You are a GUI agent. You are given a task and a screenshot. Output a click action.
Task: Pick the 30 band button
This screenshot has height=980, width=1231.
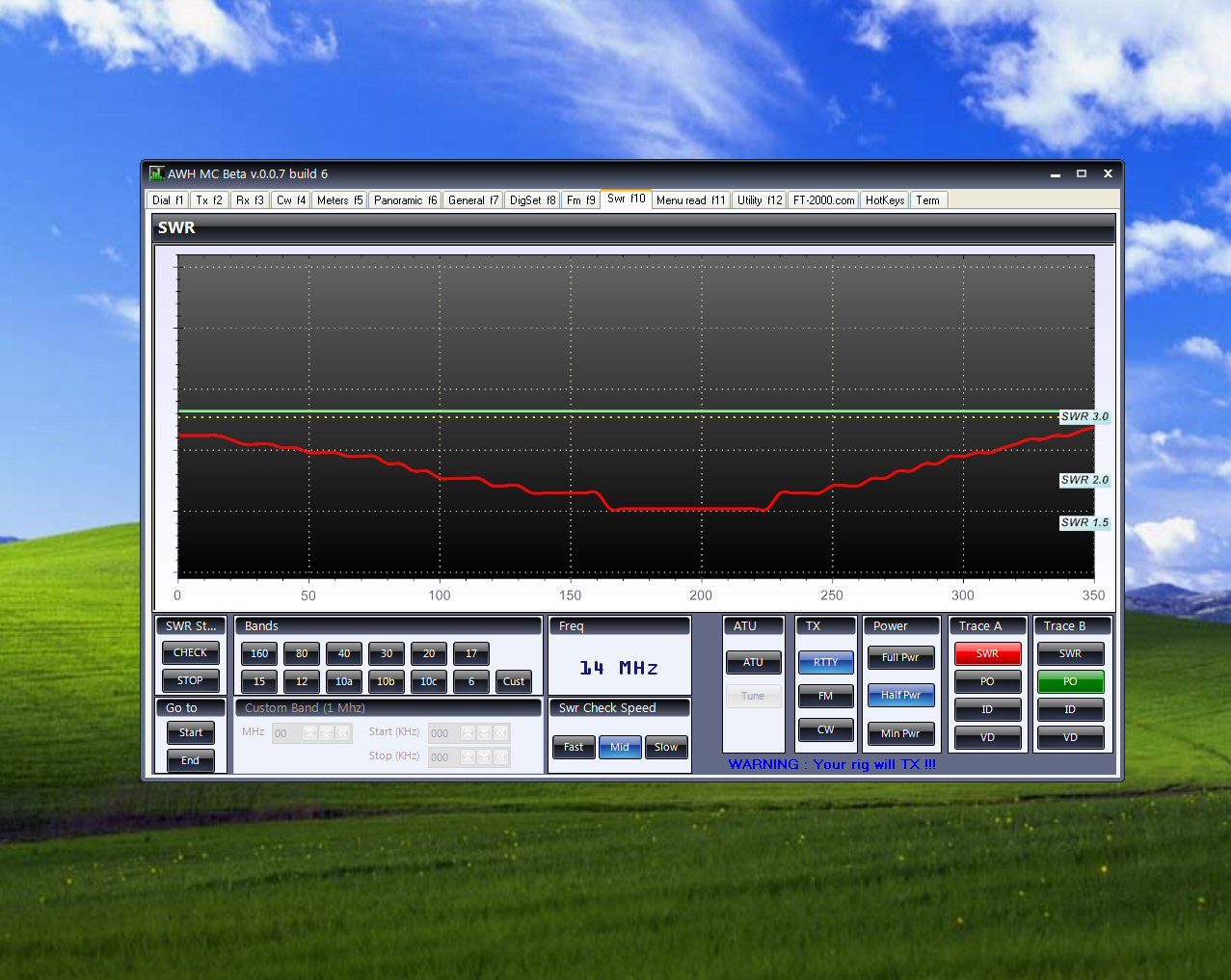pyautogui.click(x=387, y=653)
